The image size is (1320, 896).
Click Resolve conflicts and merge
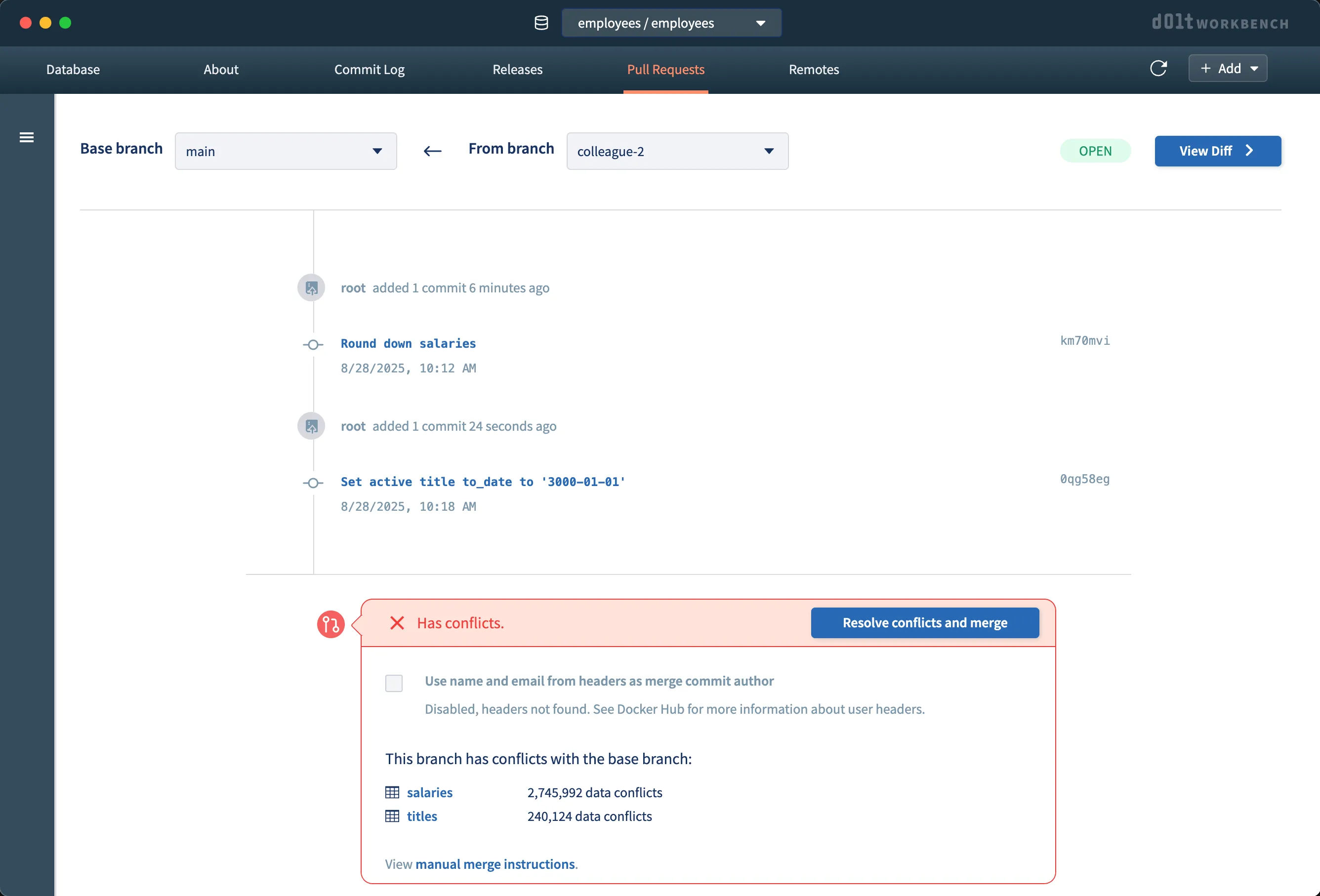pyautogui.click(x=925, y=622)
